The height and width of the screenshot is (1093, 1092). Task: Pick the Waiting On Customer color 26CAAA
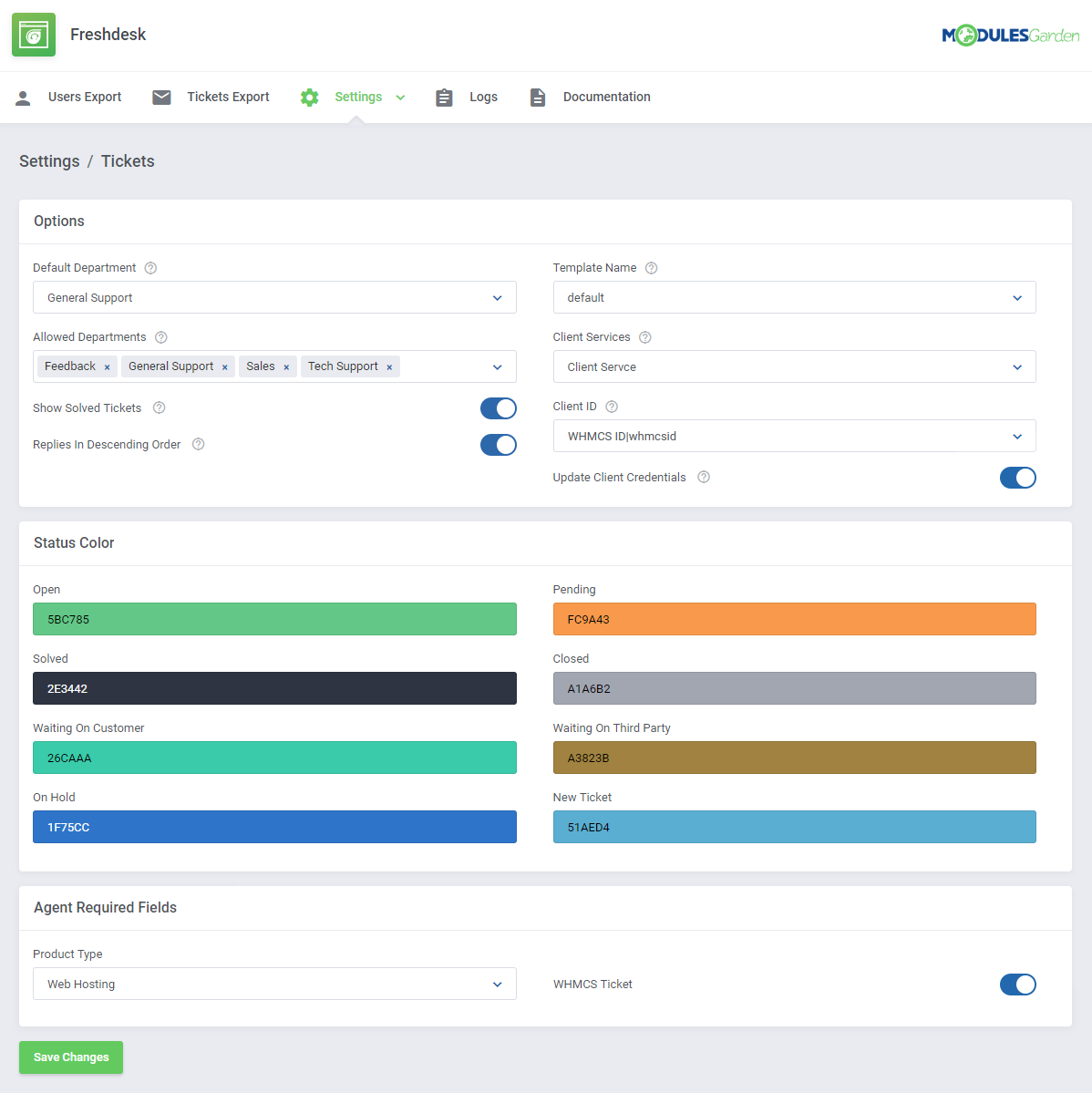pyautogui.click(x=274, y=758)
